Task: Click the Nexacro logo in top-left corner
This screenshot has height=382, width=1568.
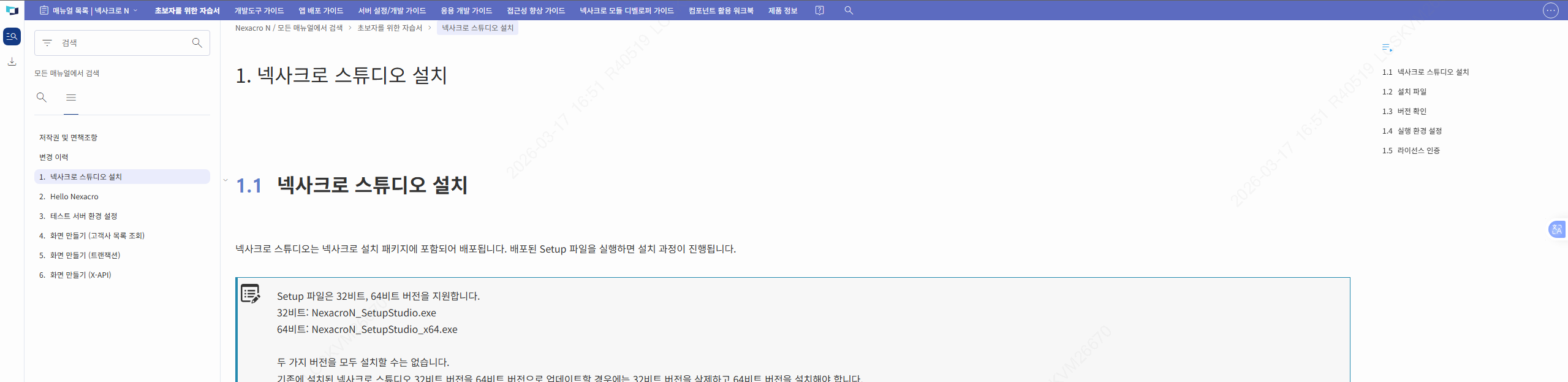Action: [x=12, y=10]
